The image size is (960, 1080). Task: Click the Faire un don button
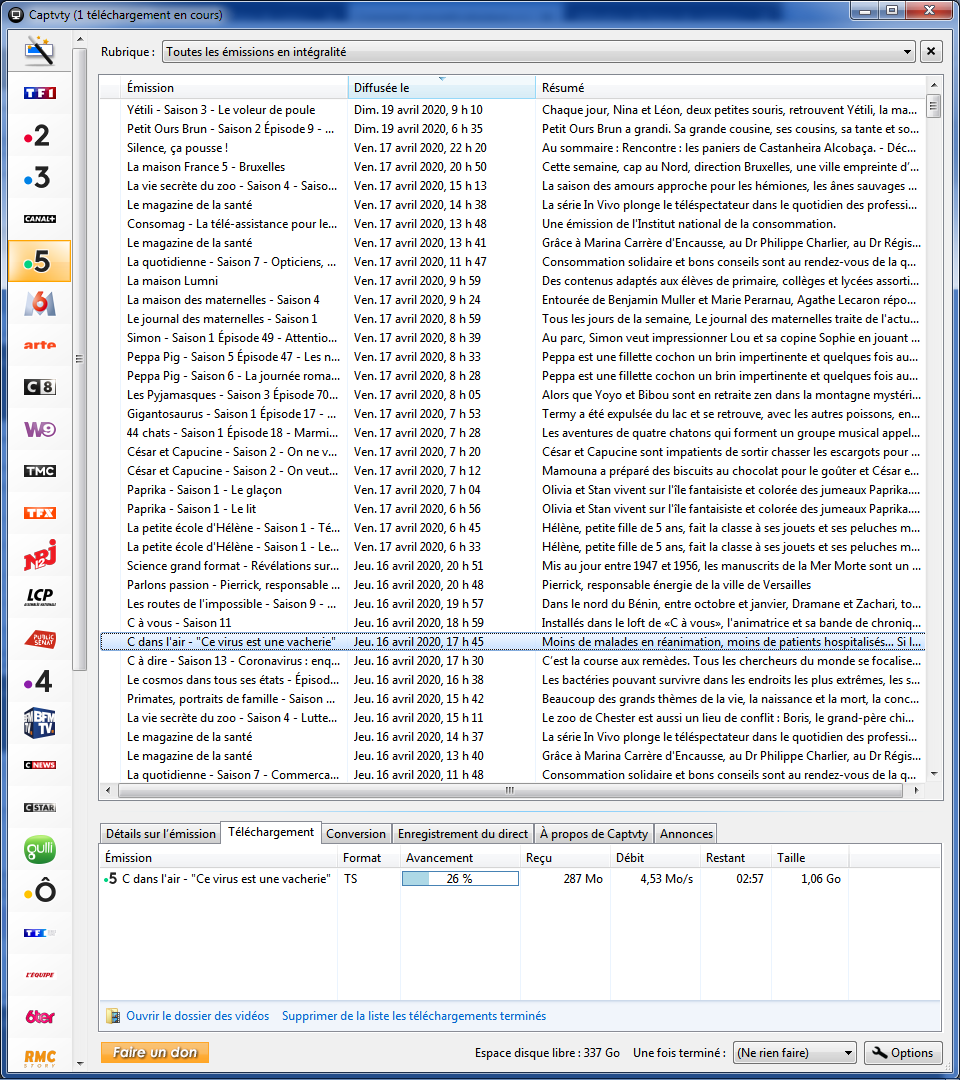tap(155, 1052)
